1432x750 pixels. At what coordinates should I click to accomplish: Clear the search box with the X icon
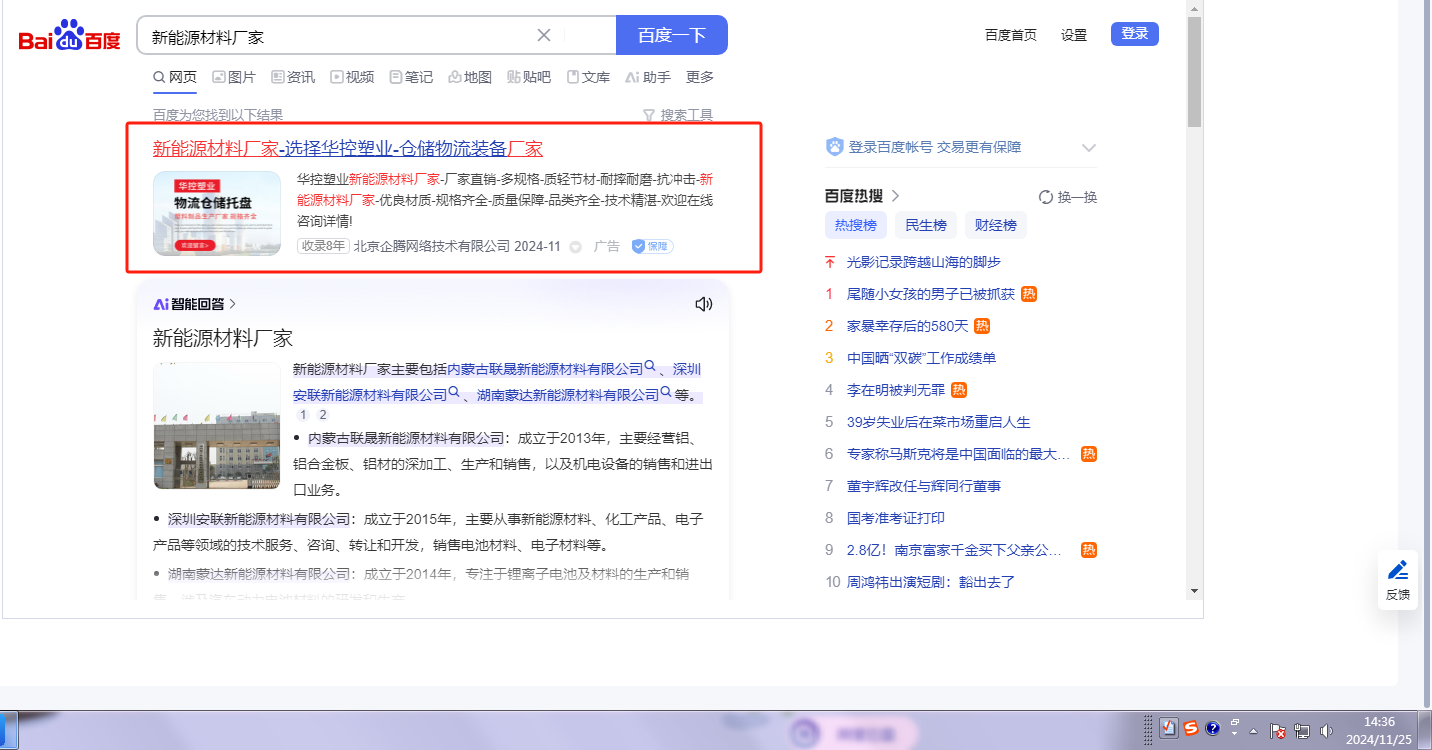tap(544, 35)
